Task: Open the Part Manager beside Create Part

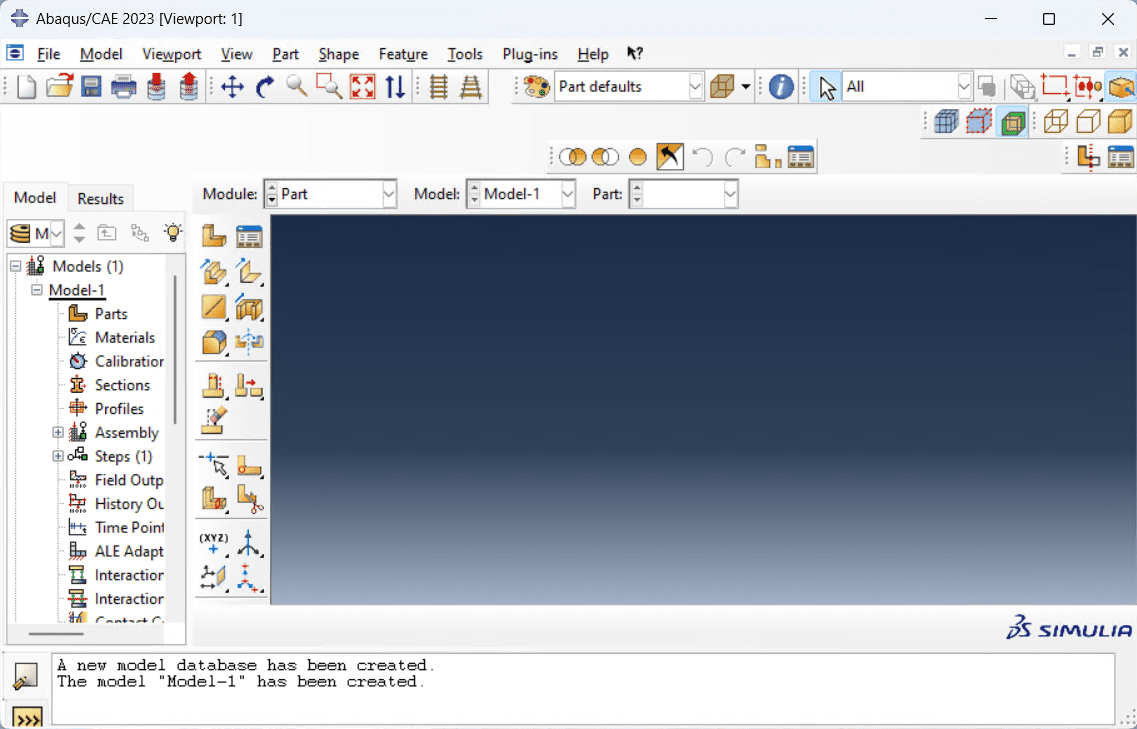Action: [x=249, y=236]
